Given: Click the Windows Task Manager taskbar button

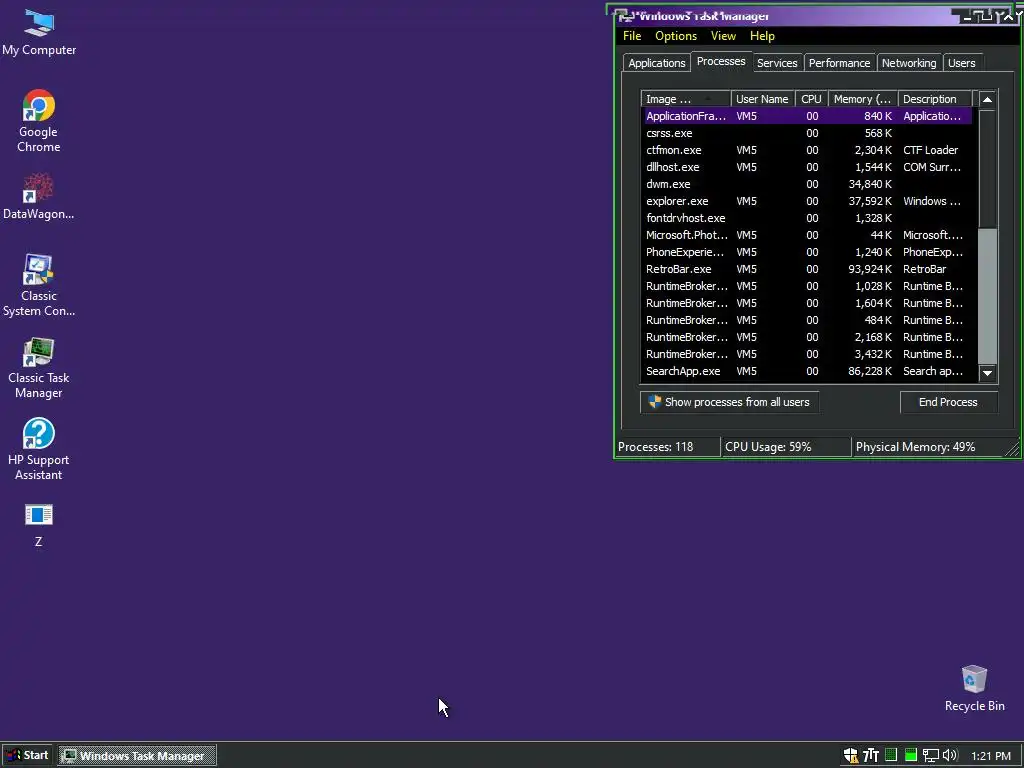Looking at the screenshot, I should (137, 756).
